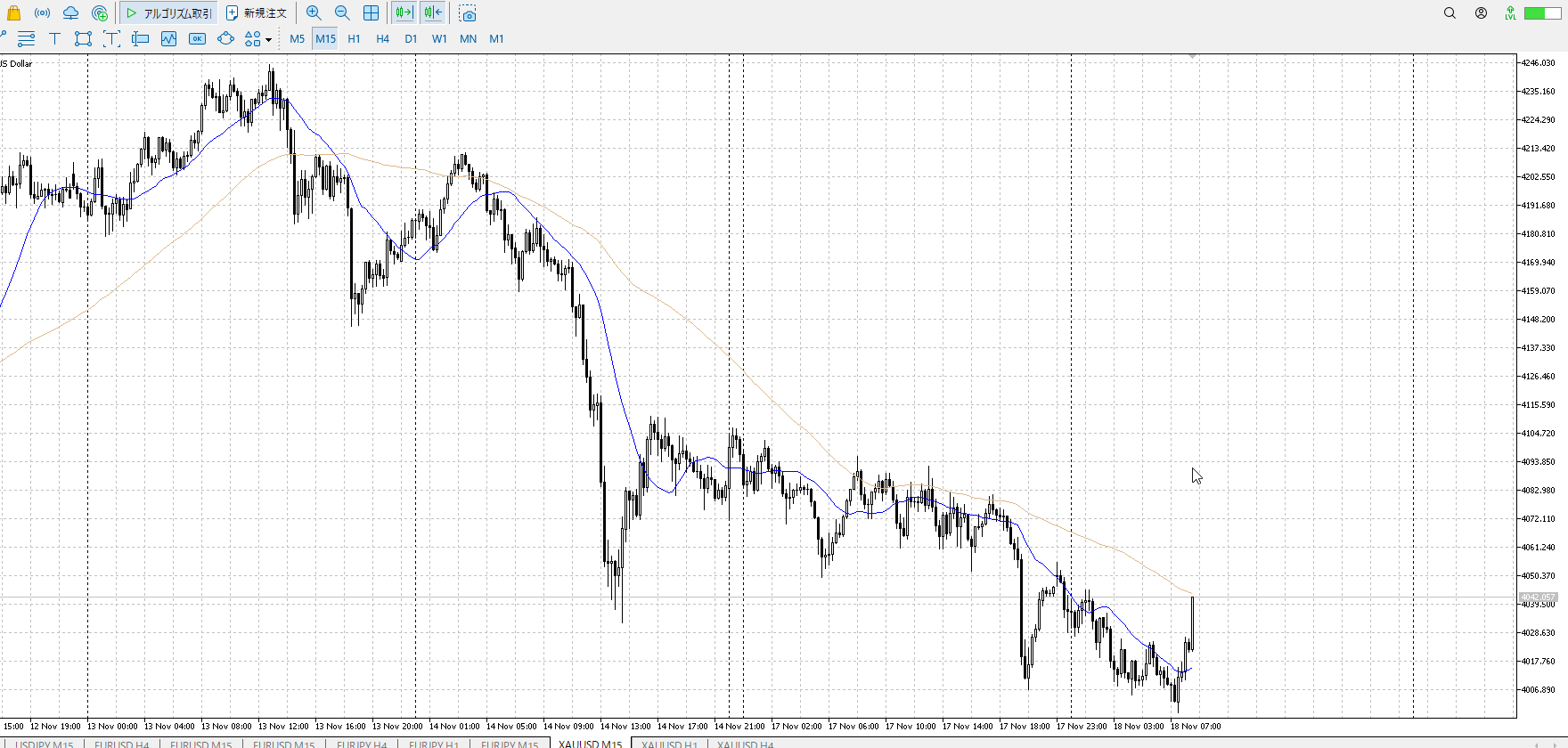Click the signals broadcast icon

(42, 13)
